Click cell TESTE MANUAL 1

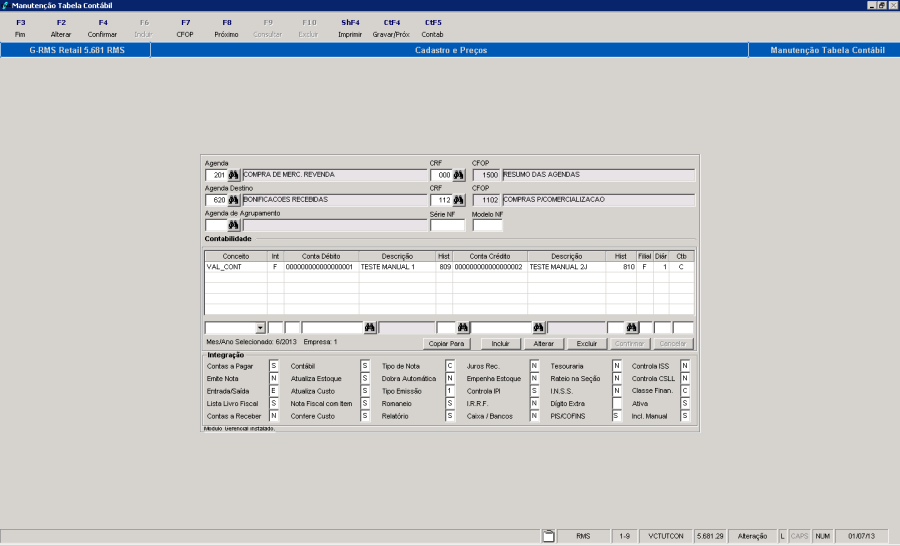pyautogui.click(x=397, y=267)
